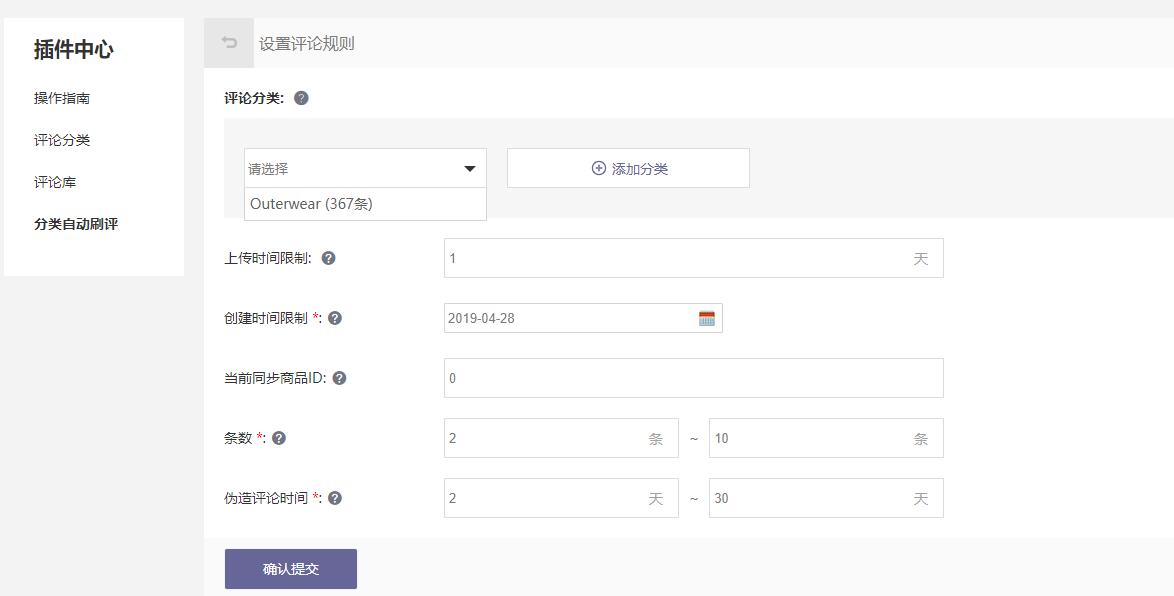Image resolution: width=1174 pixels, height=596 pixels.
Task: Click help icon beside 创建时间限制
Action: (x=335, y=318)
